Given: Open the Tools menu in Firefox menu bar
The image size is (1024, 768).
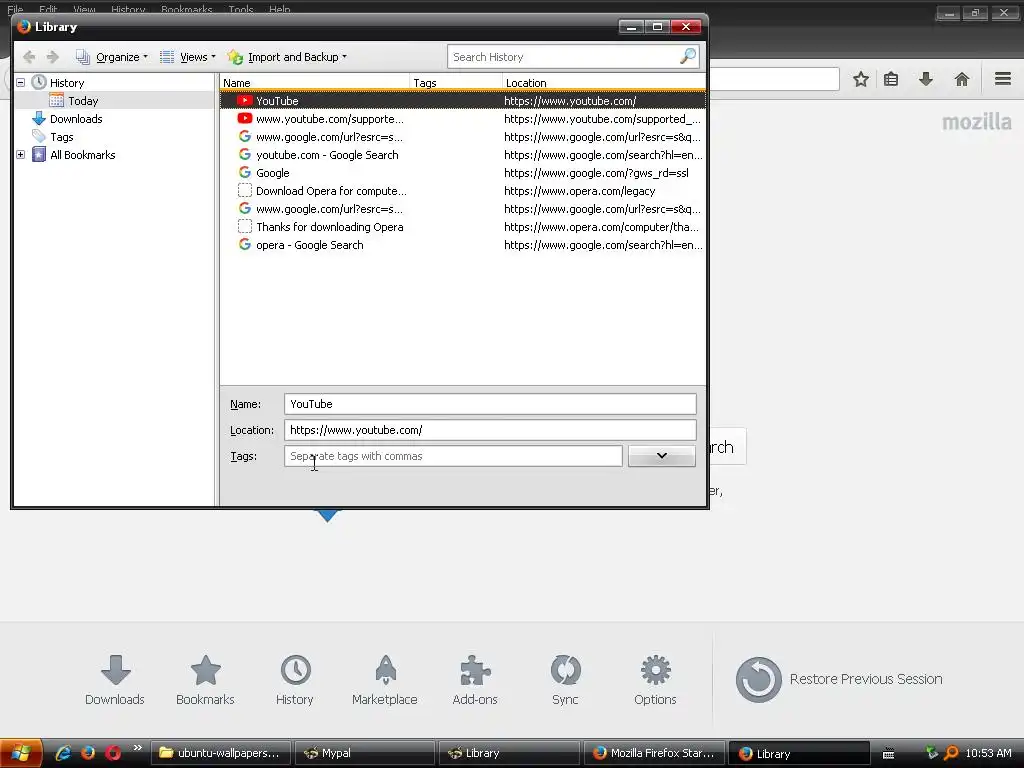Looking at the screenshot, I should [240, 9].
